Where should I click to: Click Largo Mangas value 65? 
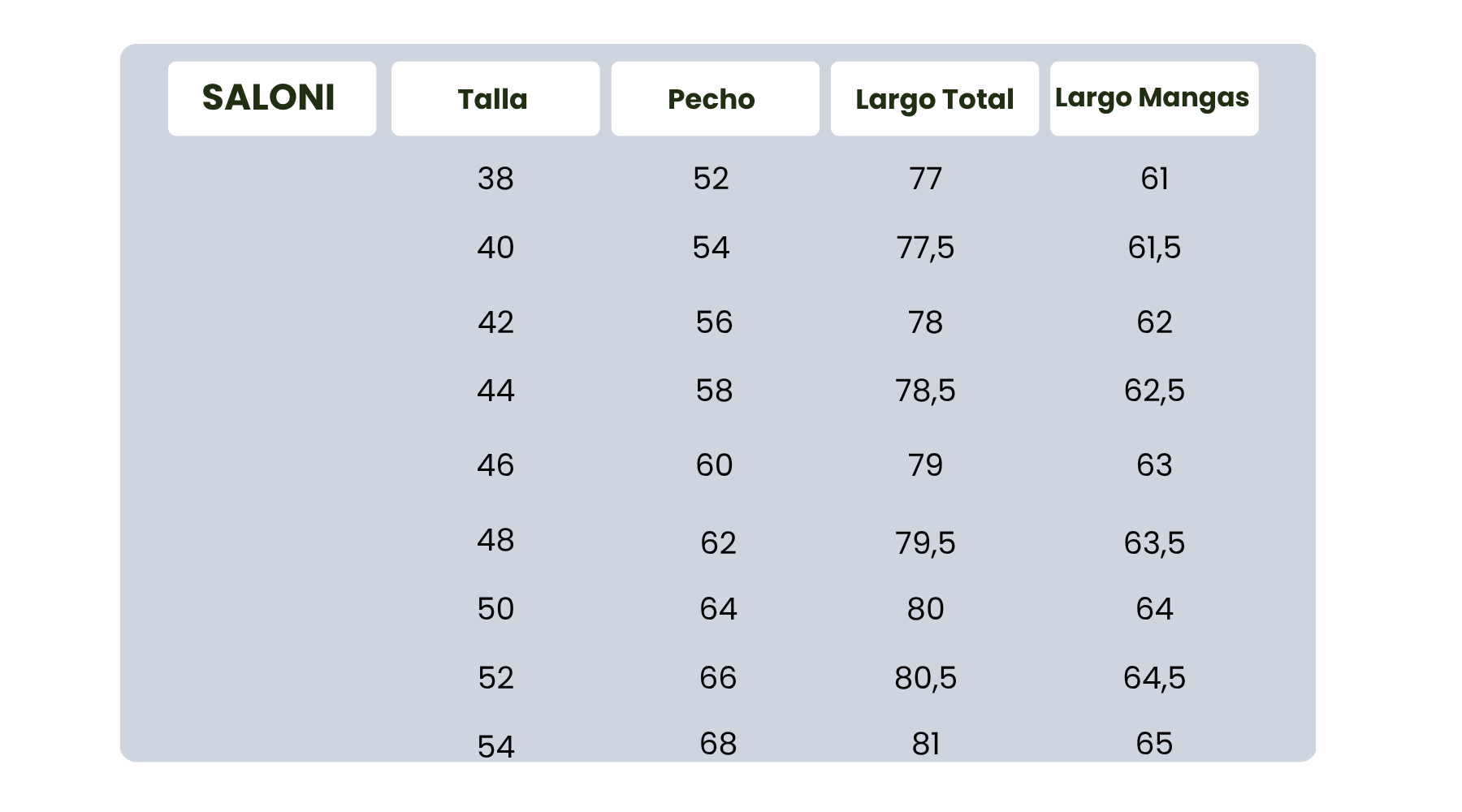pos(1154,744)
